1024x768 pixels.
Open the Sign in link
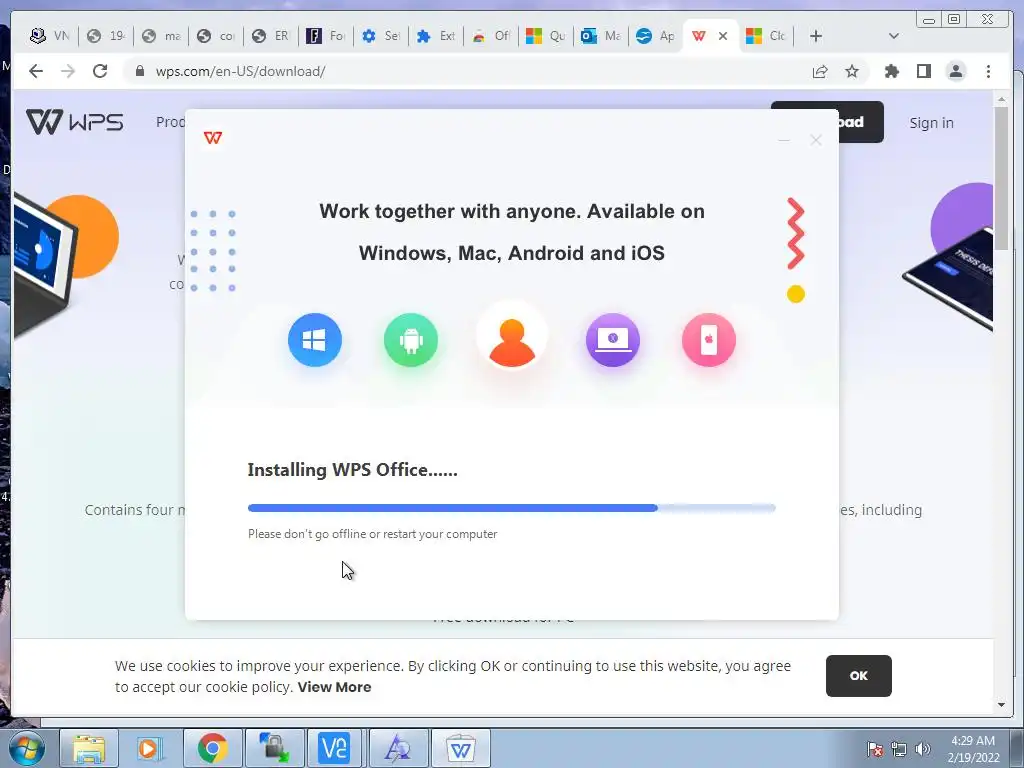[x=931, y=123]
